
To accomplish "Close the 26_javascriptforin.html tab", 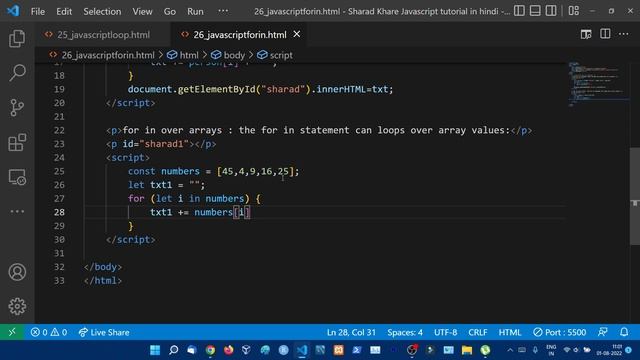I will pos(297,34).
